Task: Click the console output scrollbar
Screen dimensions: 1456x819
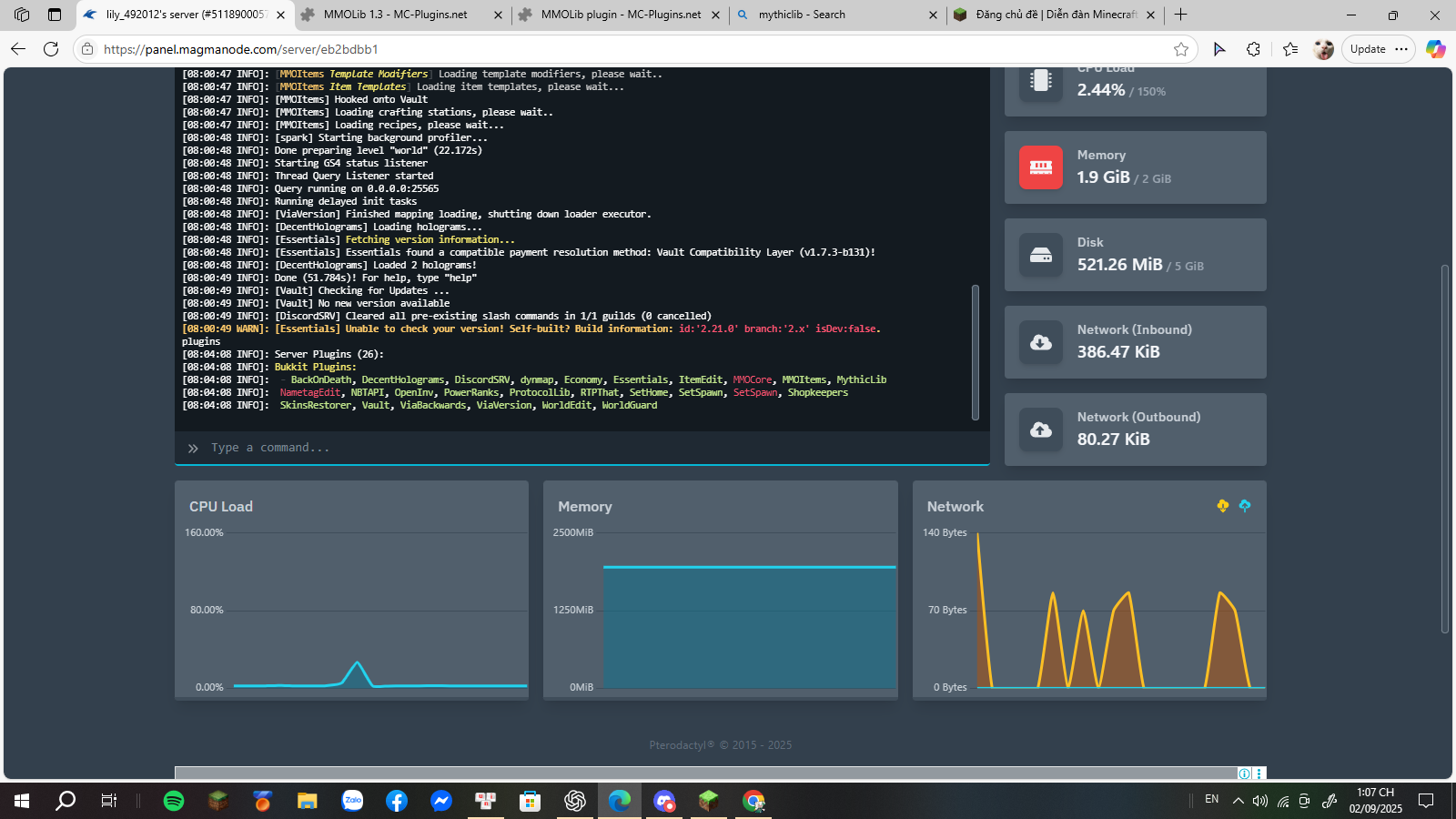Action: (976, 352)
